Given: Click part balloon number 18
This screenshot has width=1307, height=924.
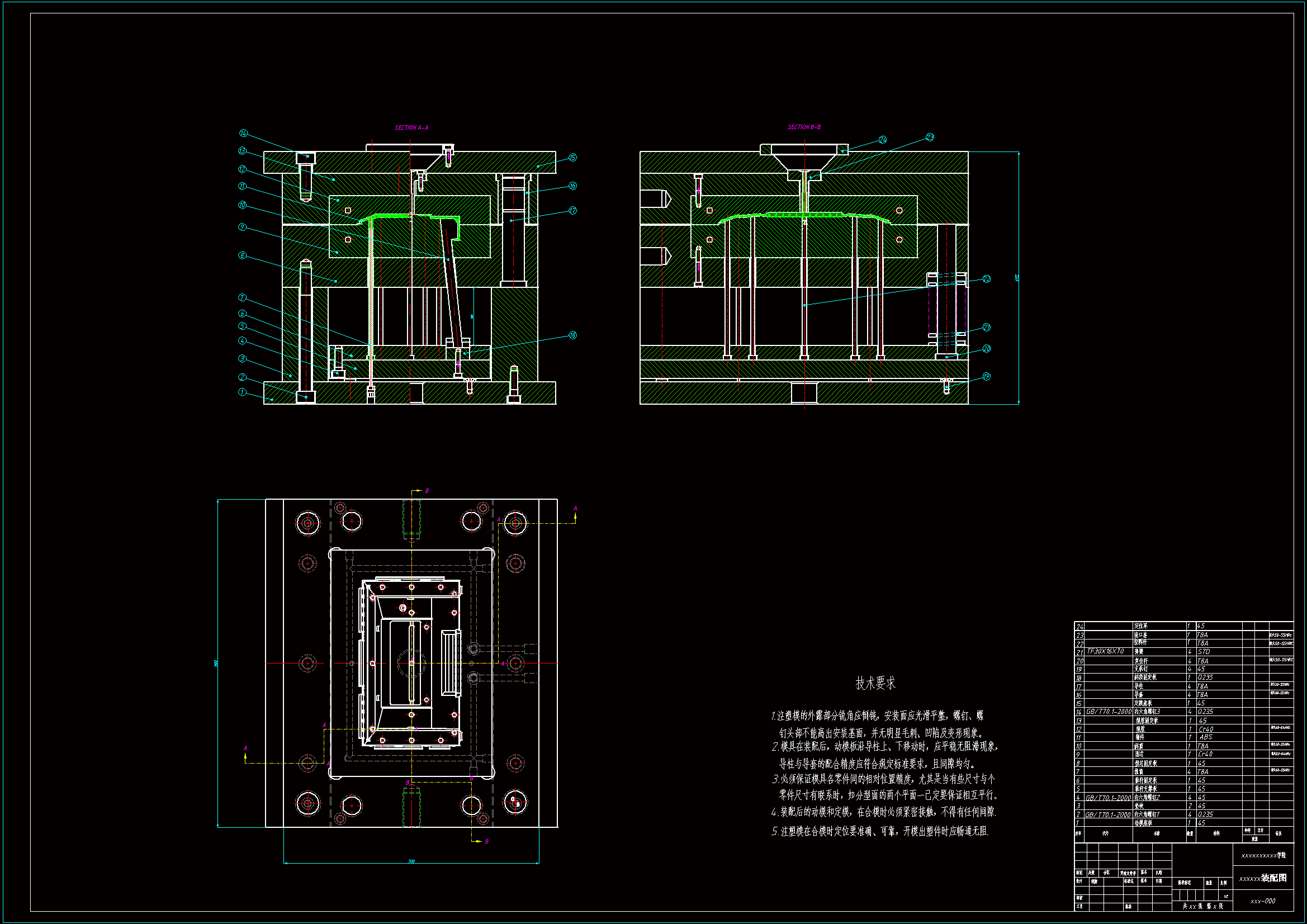Looking at the screenshot, I should click(572, 335).
